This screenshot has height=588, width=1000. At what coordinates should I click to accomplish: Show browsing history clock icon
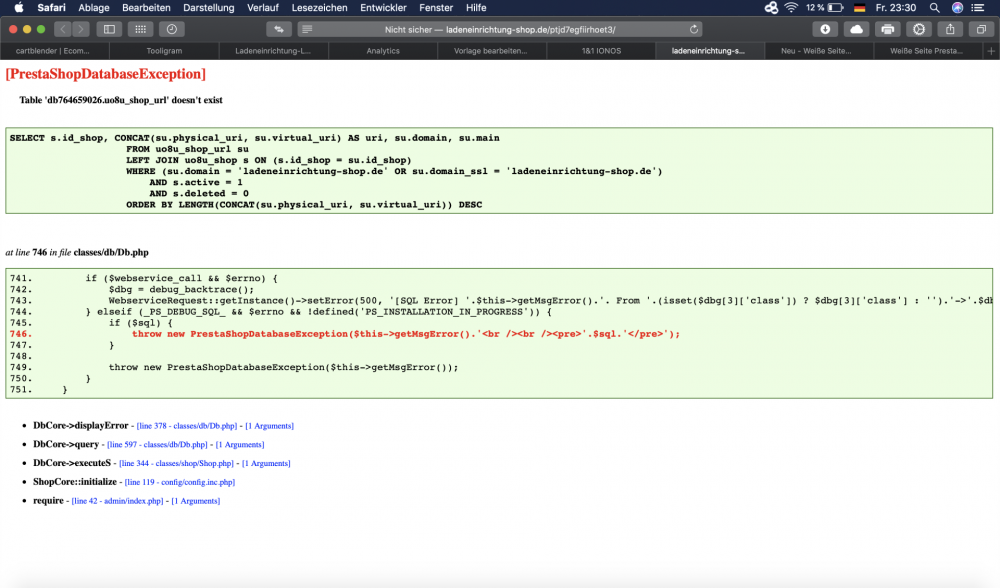(172, 29)
